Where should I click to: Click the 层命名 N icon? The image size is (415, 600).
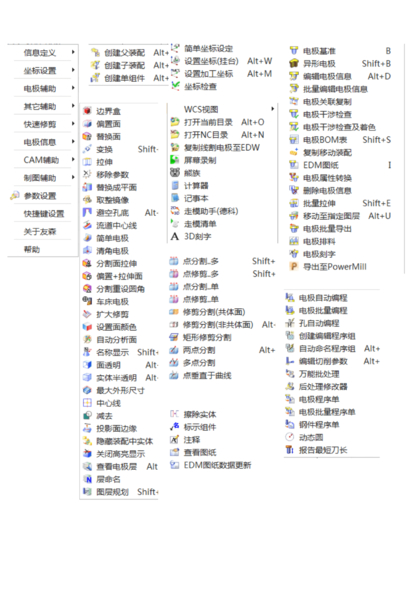click(x=88, y=479)
